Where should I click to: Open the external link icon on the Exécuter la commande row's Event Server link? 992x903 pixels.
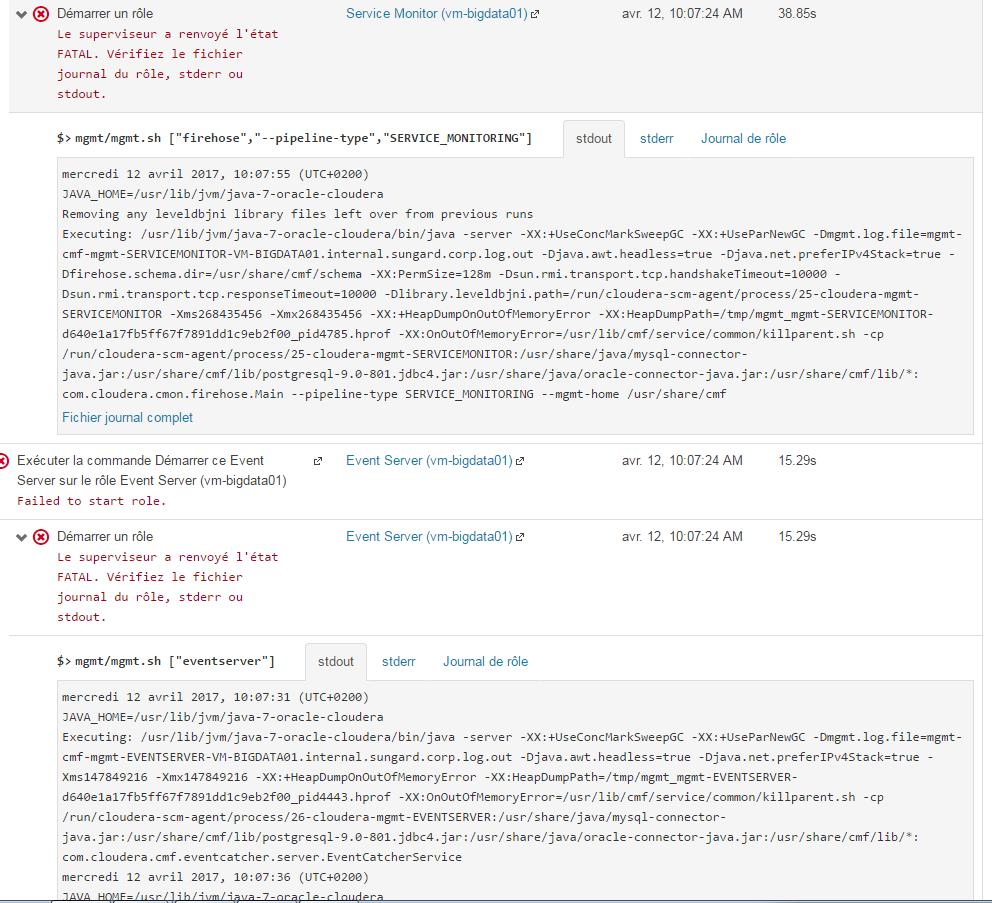(x=520, y=462)
